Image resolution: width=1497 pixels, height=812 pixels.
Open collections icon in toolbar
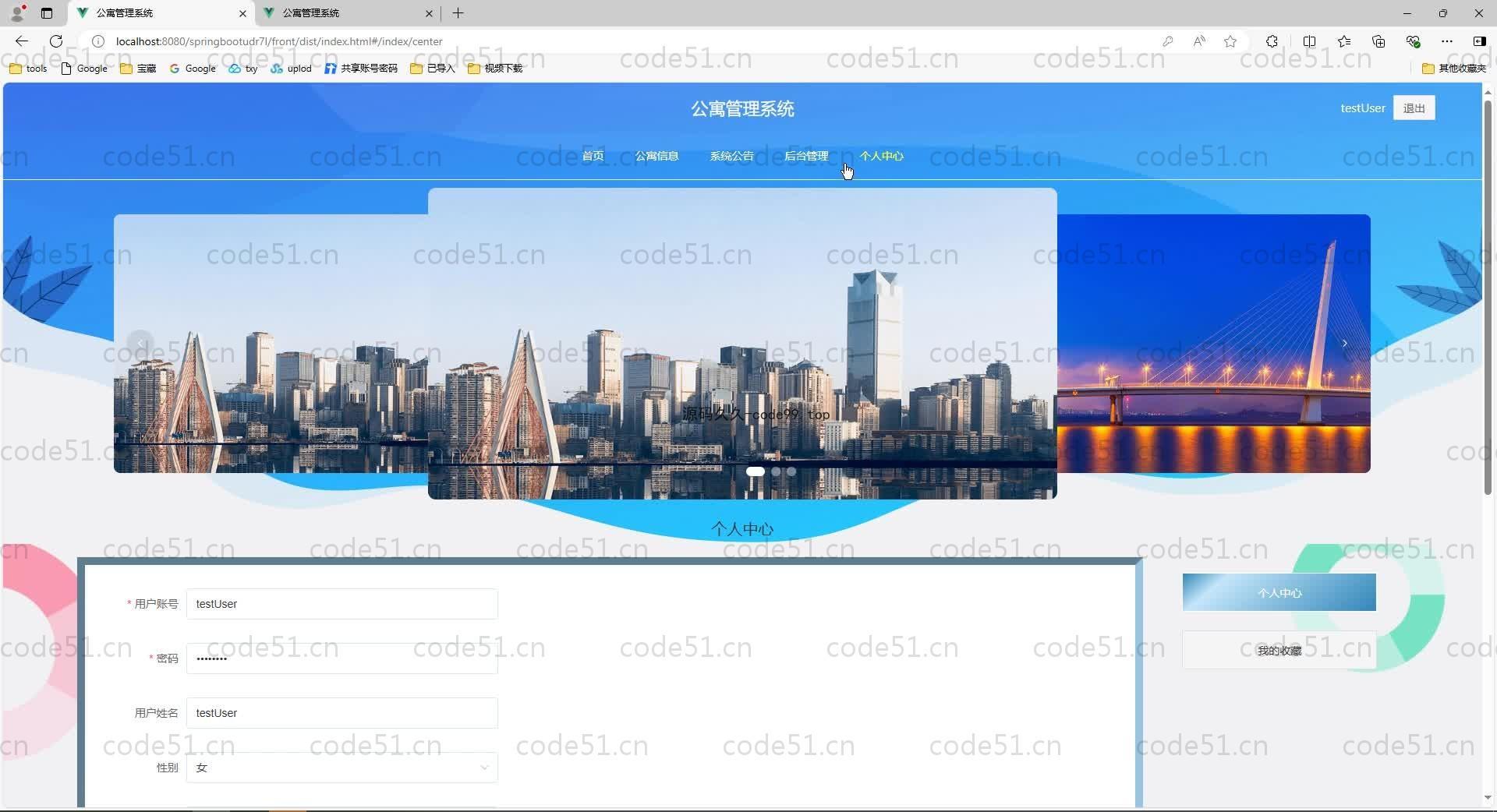pyautogui.click(x=1378, y=41)
